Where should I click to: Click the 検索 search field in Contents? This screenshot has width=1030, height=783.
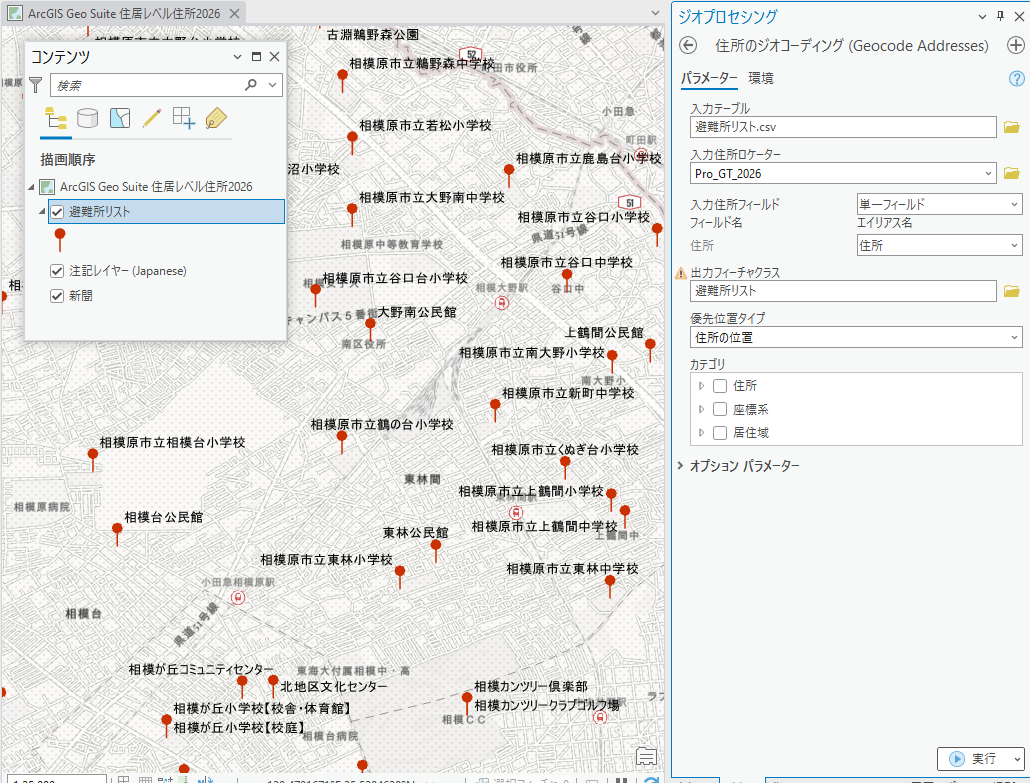[148, 86]
